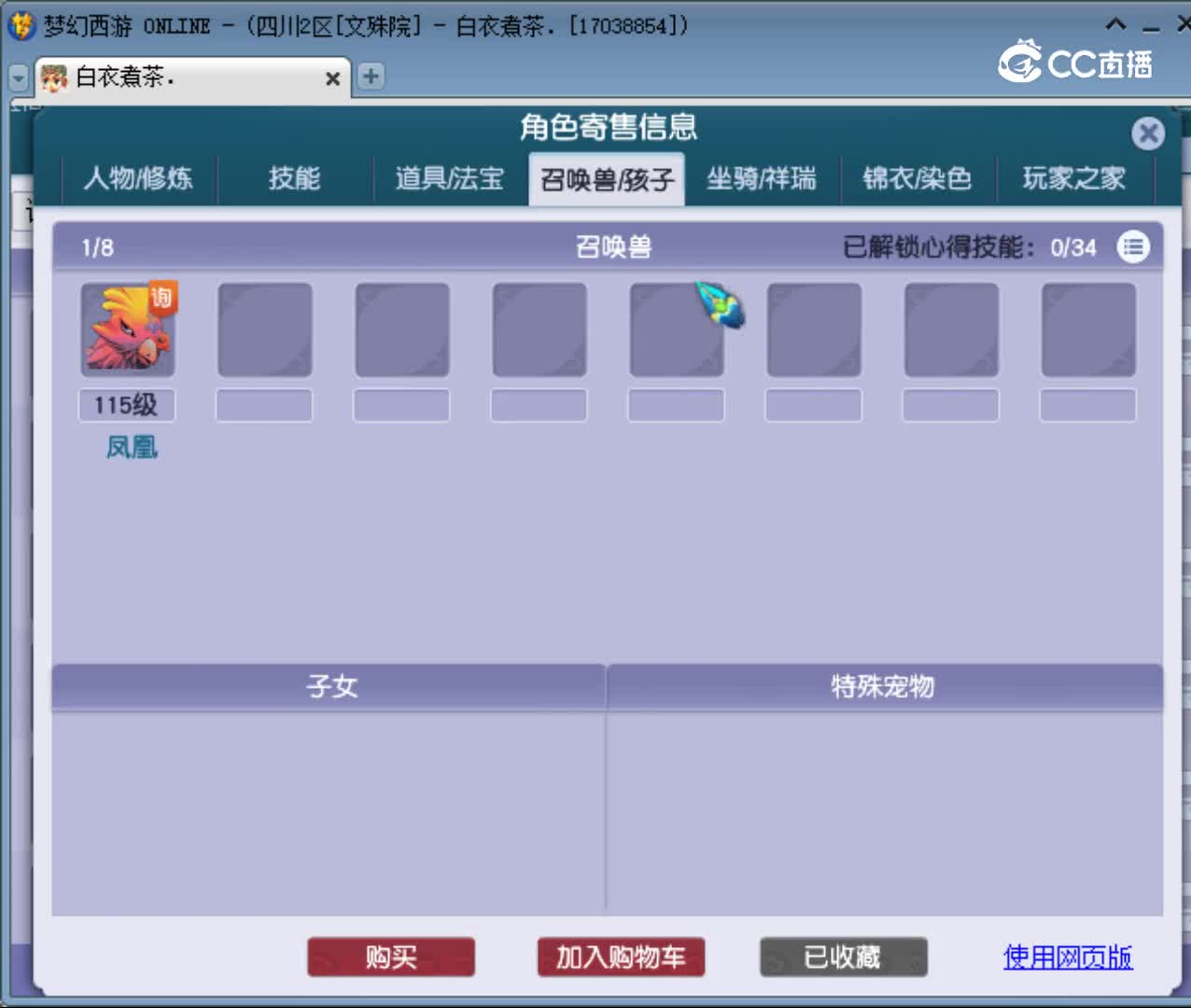
Task: Click the 白衣煮茶 tab avatar icon
Action: pyautogui.click(x=54, y=78)
